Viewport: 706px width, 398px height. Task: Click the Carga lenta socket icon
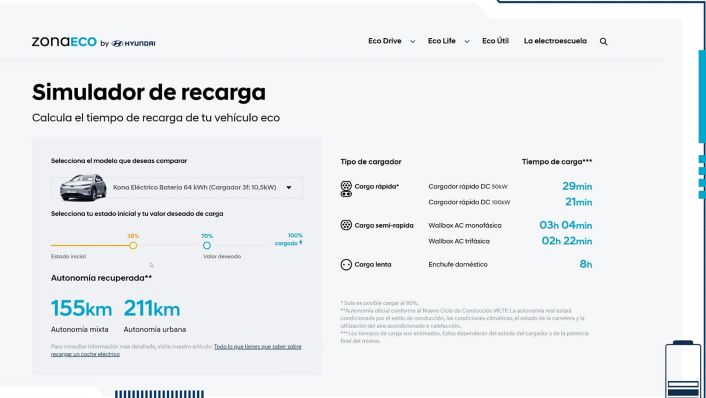346,265
